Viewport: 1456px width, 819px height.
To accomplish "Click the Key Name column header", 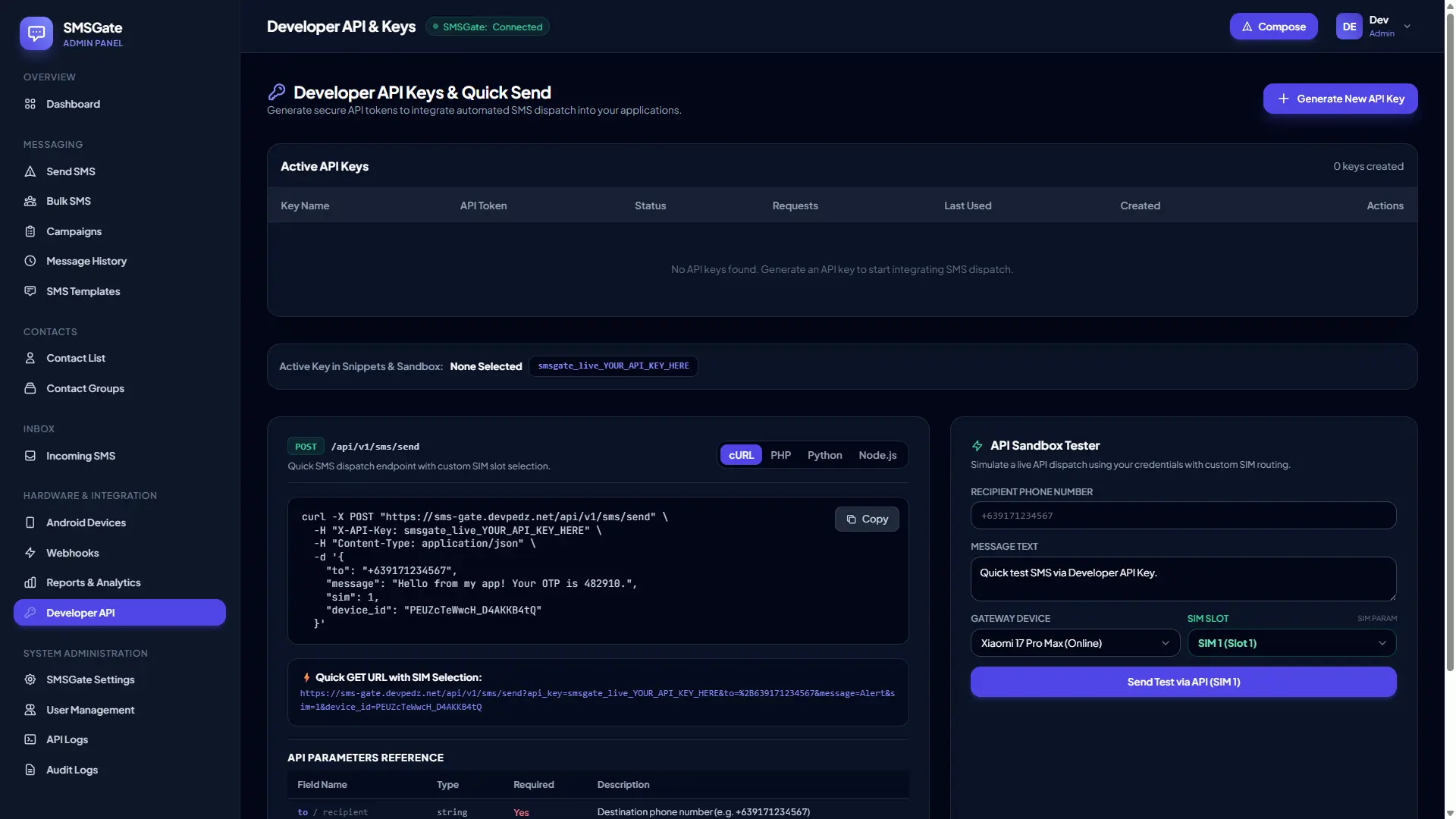I will click(x=305, y=206).
